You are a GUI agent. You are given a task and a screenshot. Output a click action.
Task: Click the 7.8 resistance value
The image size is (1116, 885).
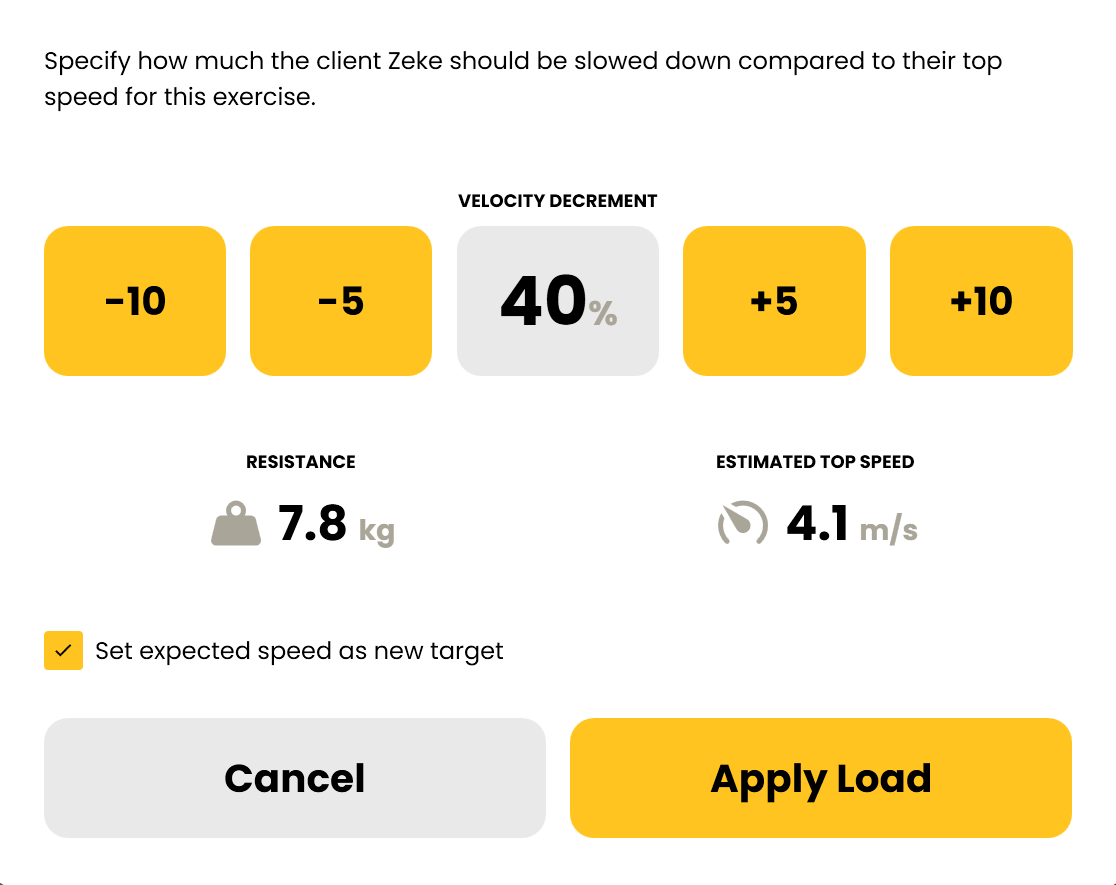[x=312, y=523]
